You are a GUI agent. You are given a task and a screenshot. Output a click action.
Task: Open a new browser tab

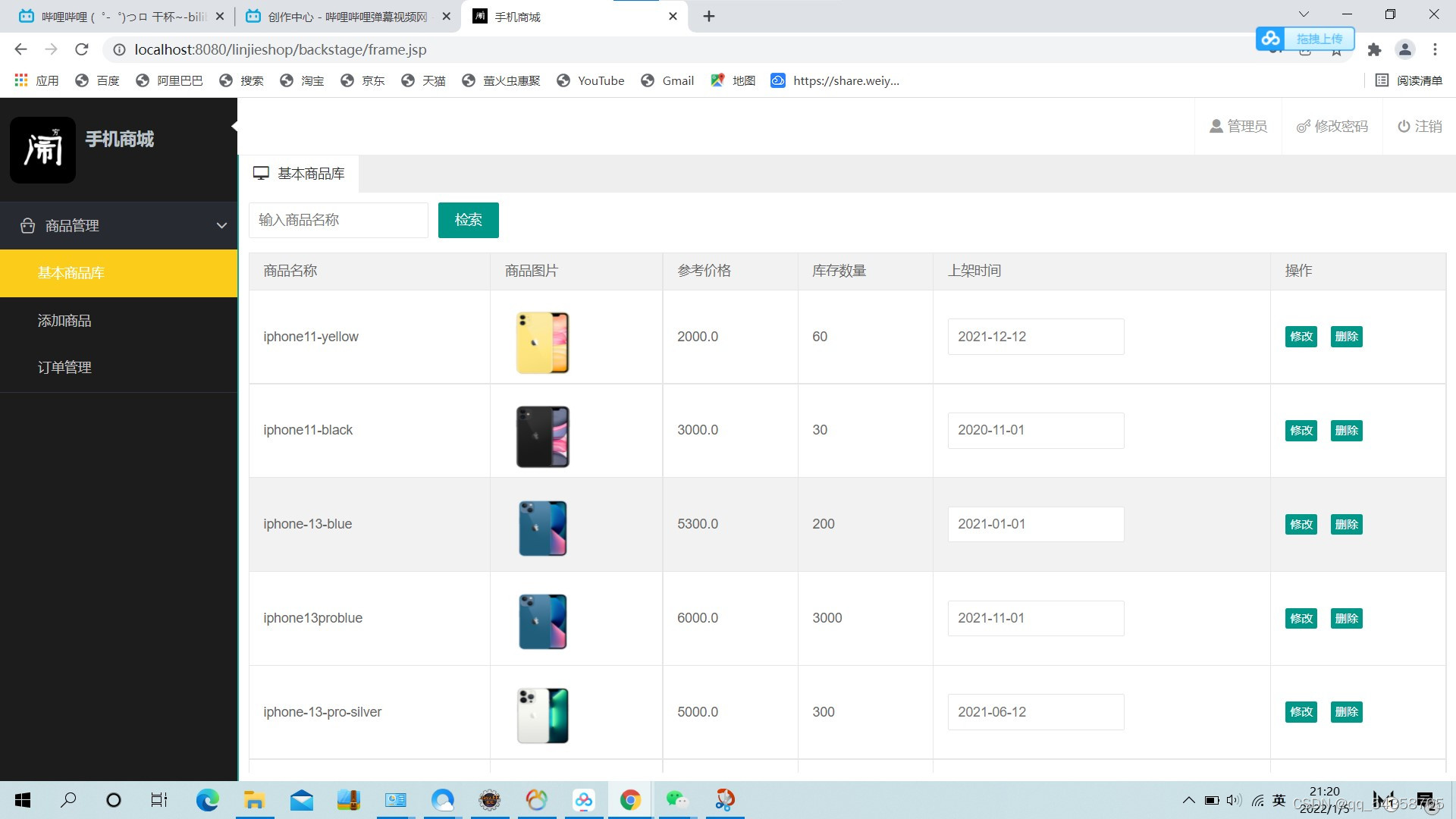click(709, 16)
